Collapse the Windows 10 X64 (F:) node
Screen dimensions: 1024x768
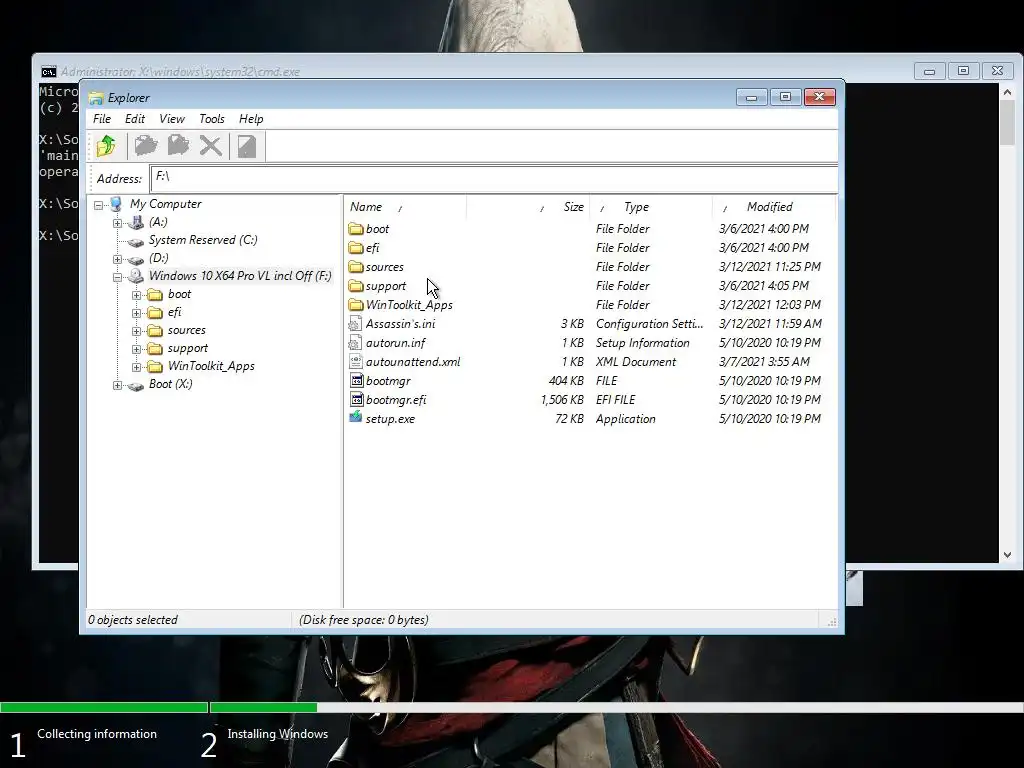pyautogui.click(x=118, y=277)
